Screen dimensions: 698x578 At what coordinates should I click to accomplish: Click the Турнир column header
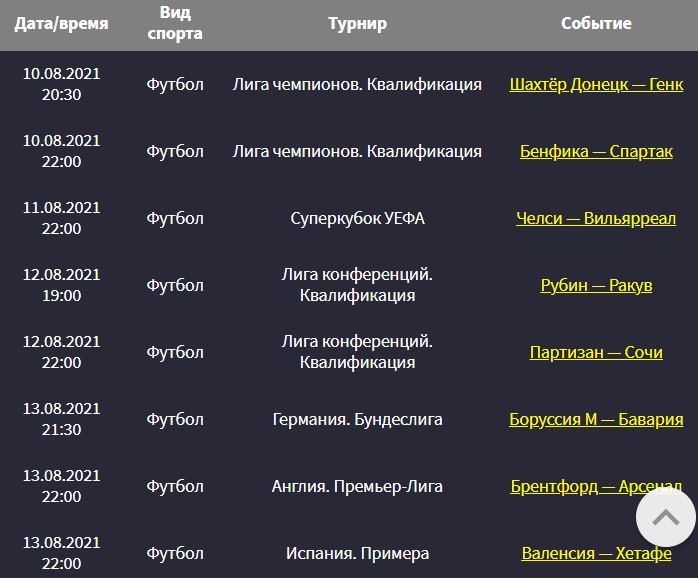point(357,23)
